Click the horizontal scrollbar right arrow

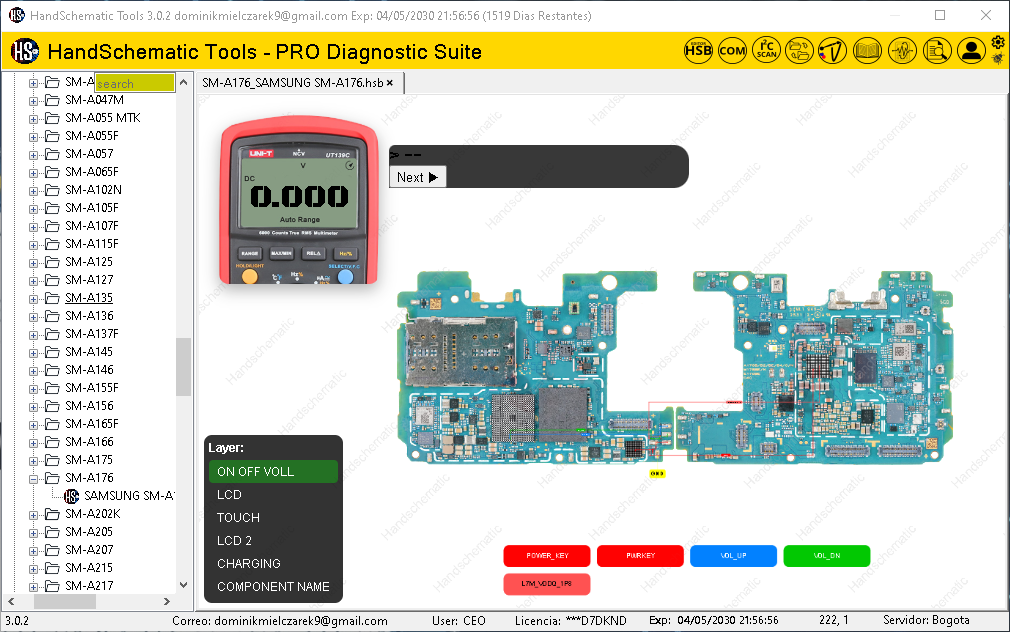pos(167,602)
